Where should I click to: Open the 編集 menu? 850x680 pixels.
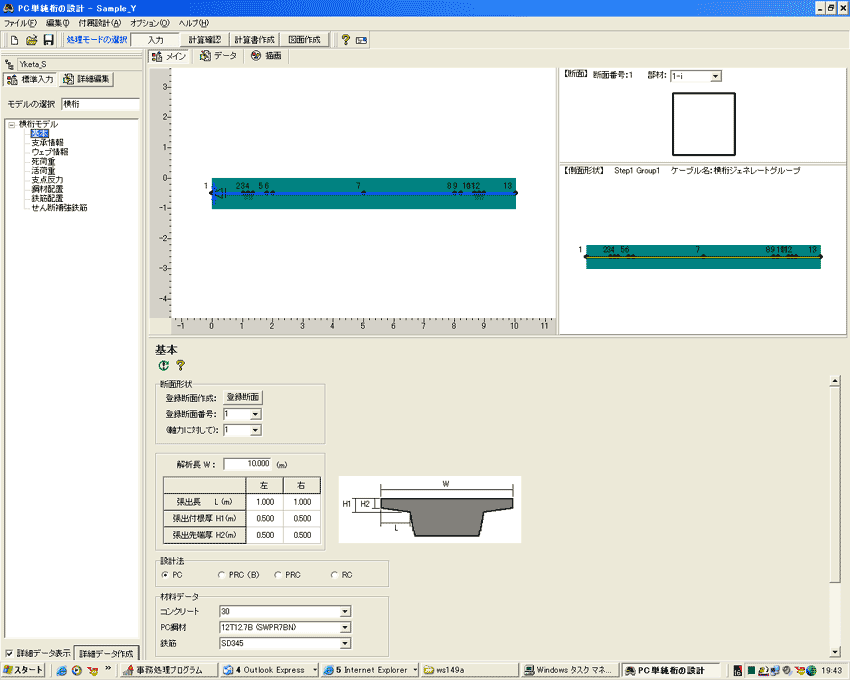pos(57,23)
